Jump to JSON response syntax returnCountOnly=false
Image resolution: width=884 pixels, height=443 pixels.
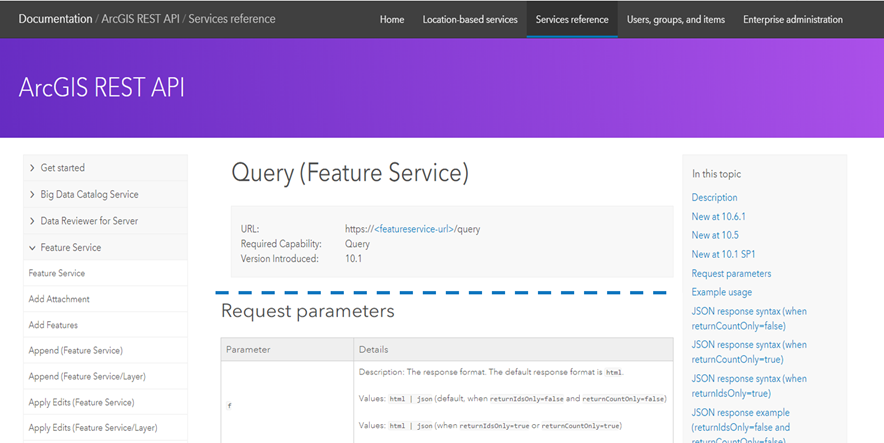click(749, 318)
